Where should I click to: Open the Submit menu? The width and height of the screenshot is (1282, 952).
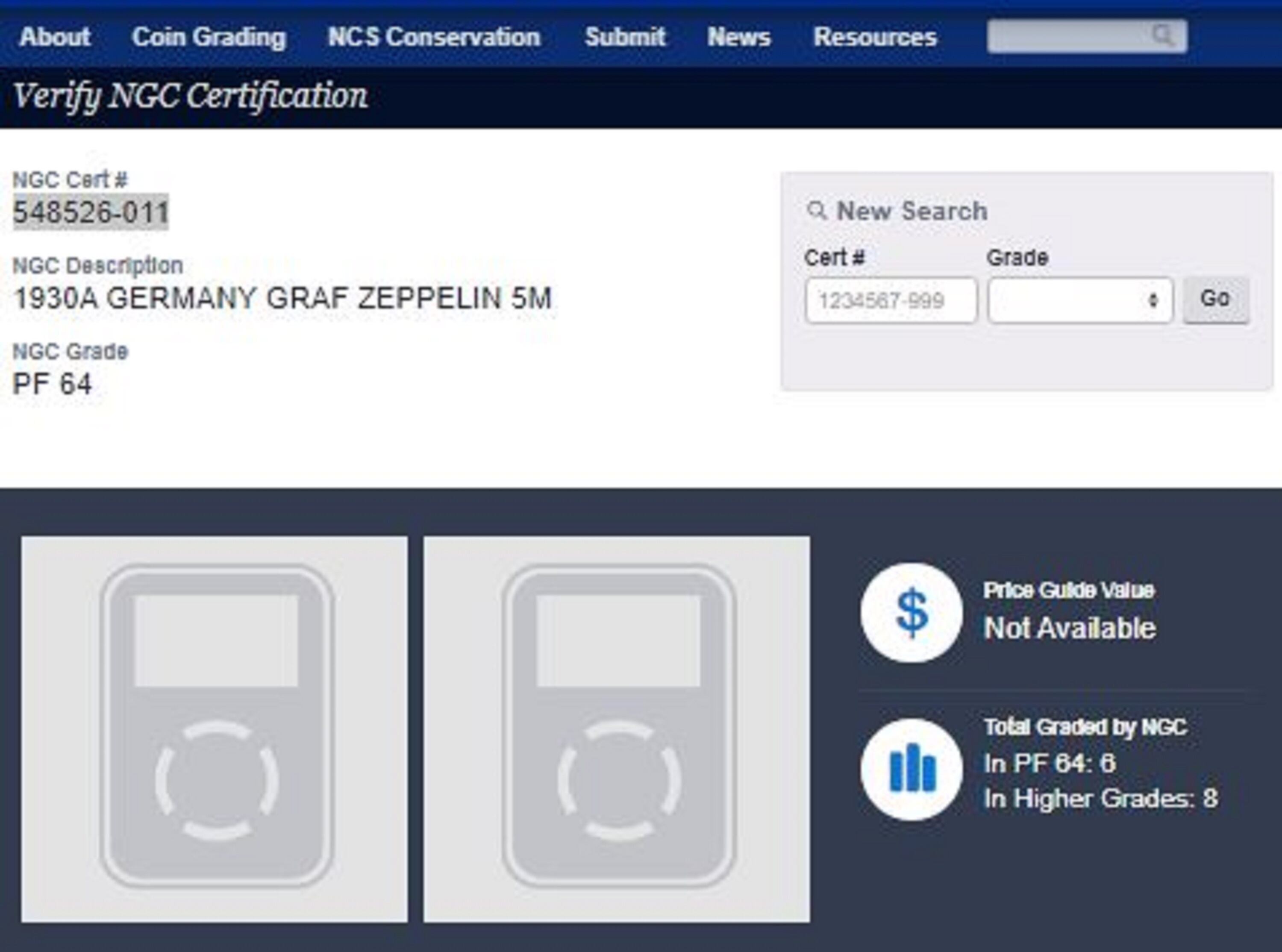(625, 37)
